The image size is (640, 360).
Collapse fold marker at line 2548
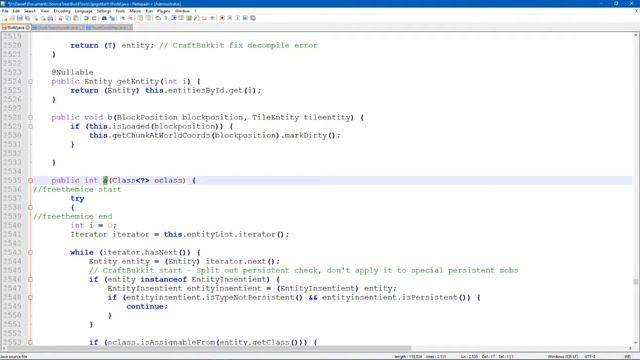click(x=30, y=298)
